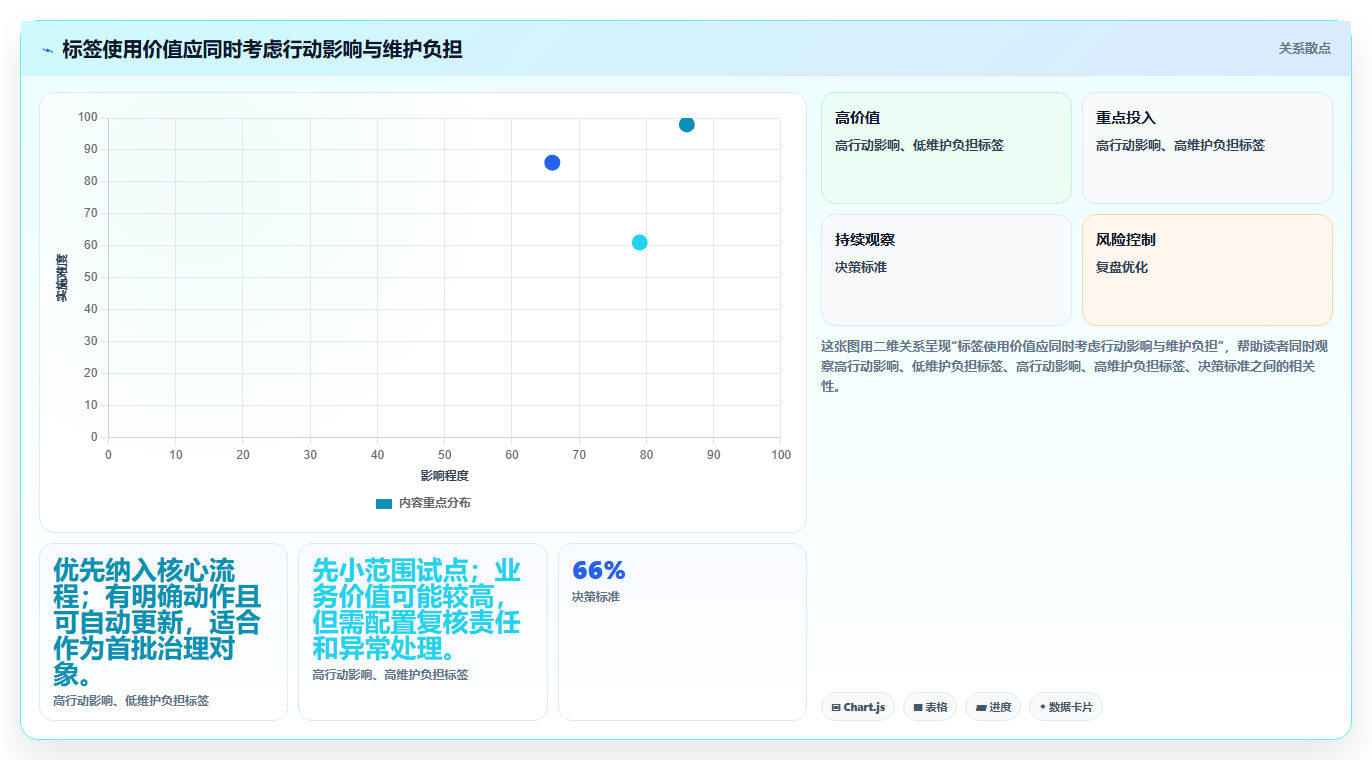Click the 进度 tag chip
This screenshot has width=1372, height=760.
pyautogui.click(x=993, y=707)
